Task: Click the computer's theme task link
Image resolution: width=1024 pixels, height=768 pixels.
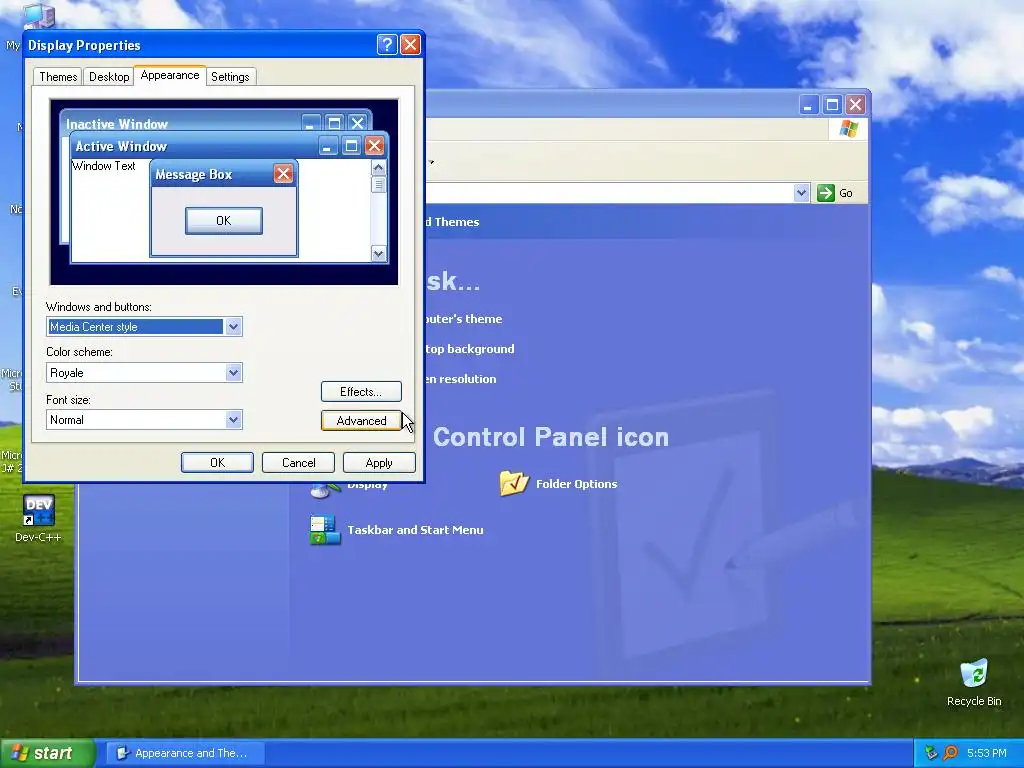Action: (x=463, y=319)
